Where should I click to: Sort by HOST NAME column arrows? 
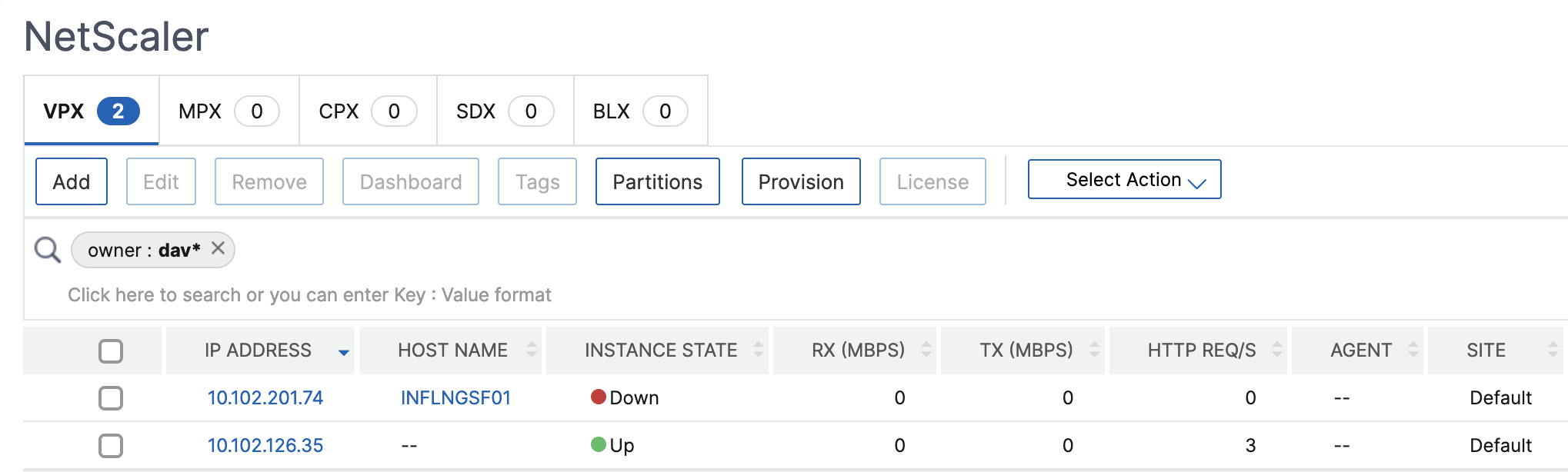pyautogui.click(x=531, y=350)
